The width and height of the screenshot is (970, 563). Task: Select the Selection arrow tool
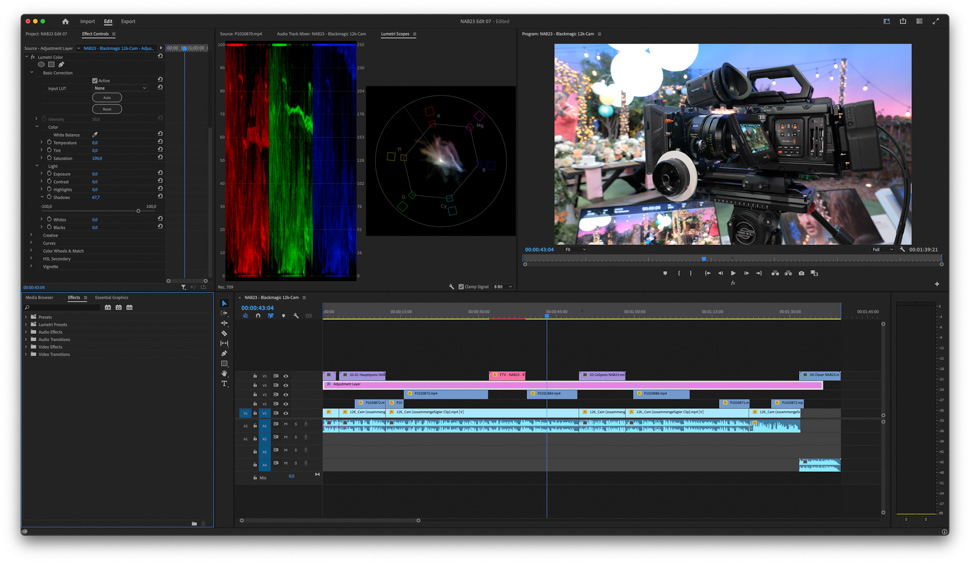pyautogui.click(x=224, y=303)
